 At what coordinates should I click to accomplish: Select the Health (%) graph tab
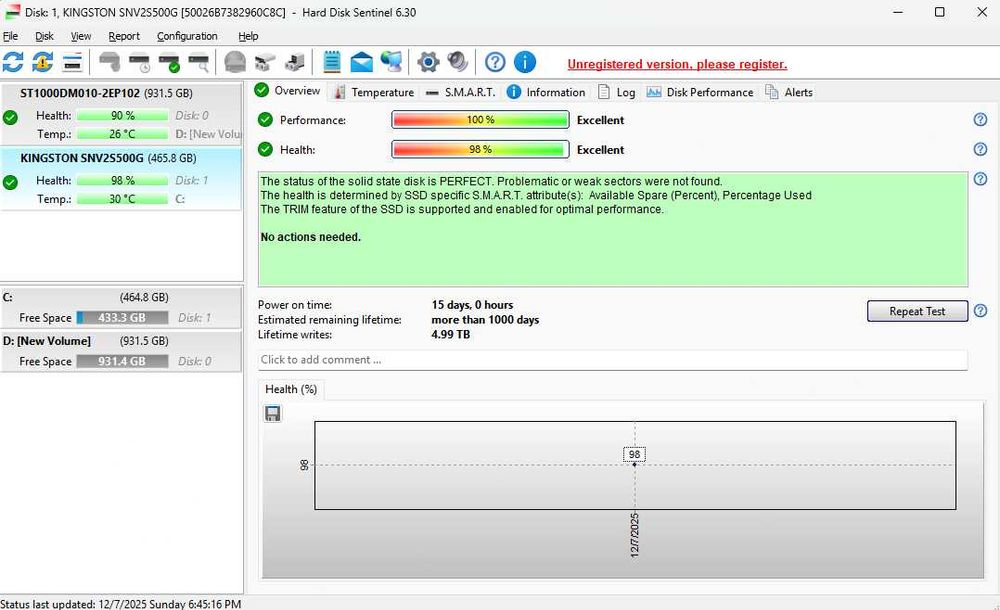291,389
